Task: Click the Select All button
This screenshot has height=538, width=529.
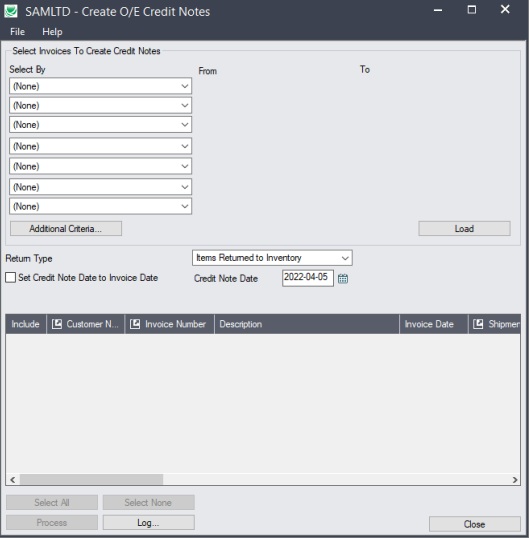Action: [52, 502]
